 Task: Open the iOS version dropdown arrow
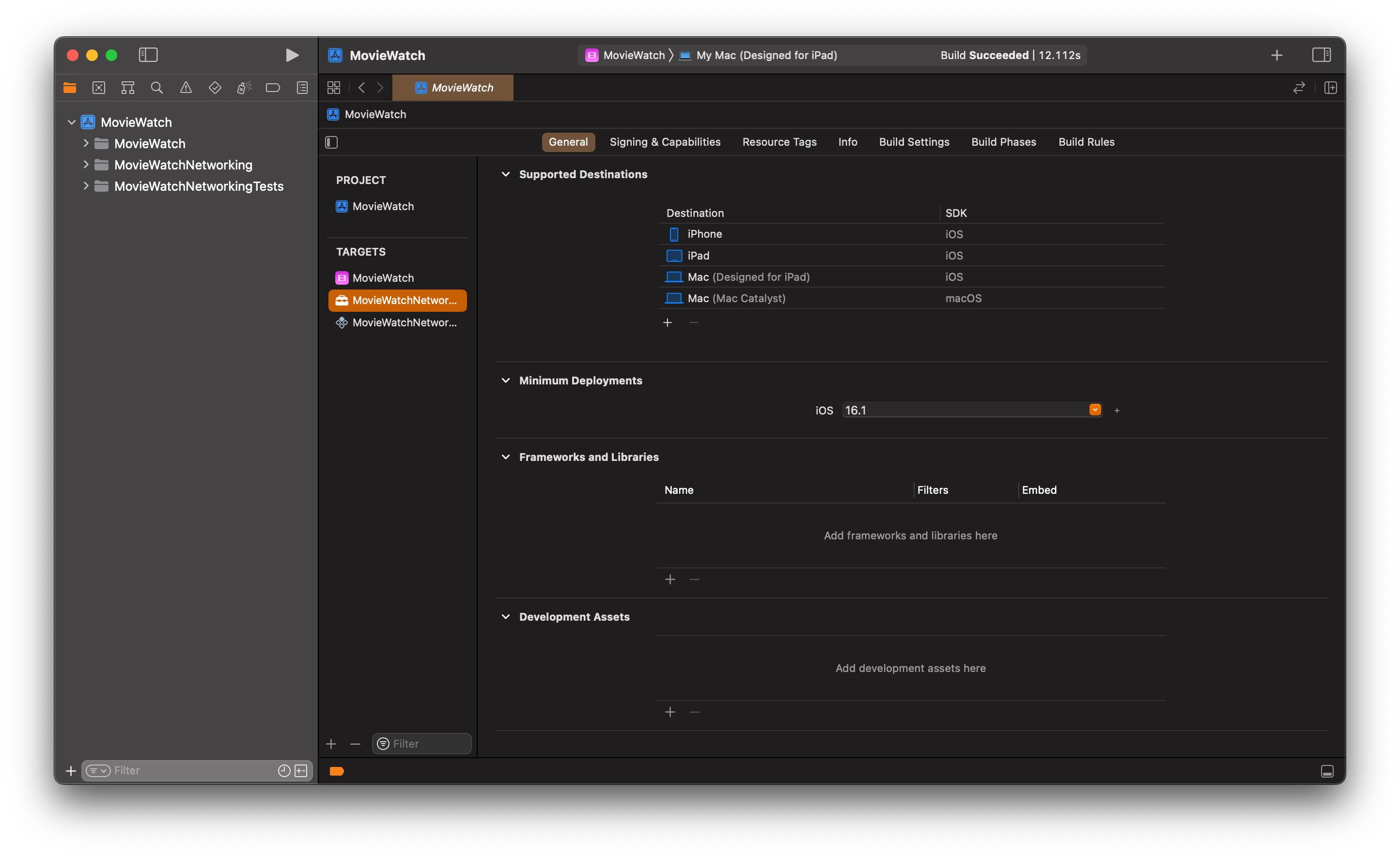pyautogui.click(x=1095, y=410)
